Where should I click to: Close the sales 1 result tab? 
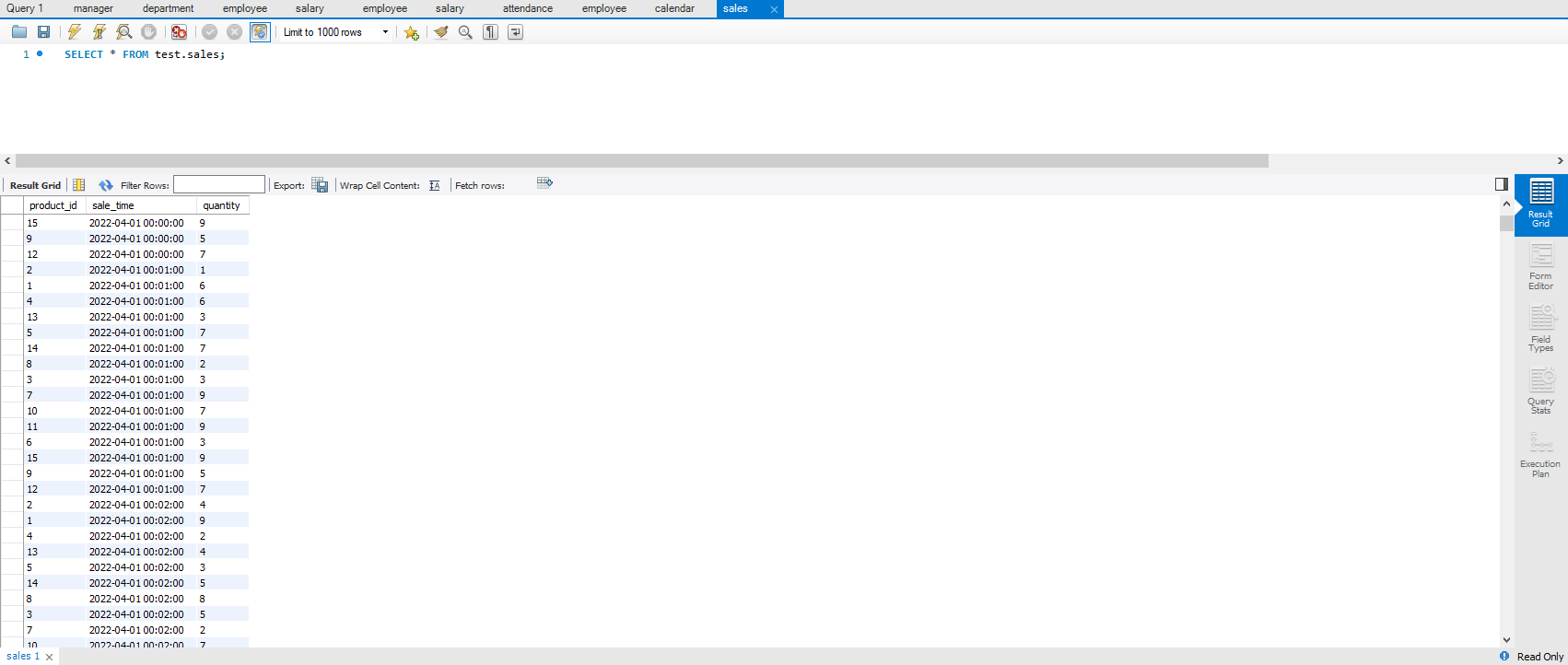(49, 657)
